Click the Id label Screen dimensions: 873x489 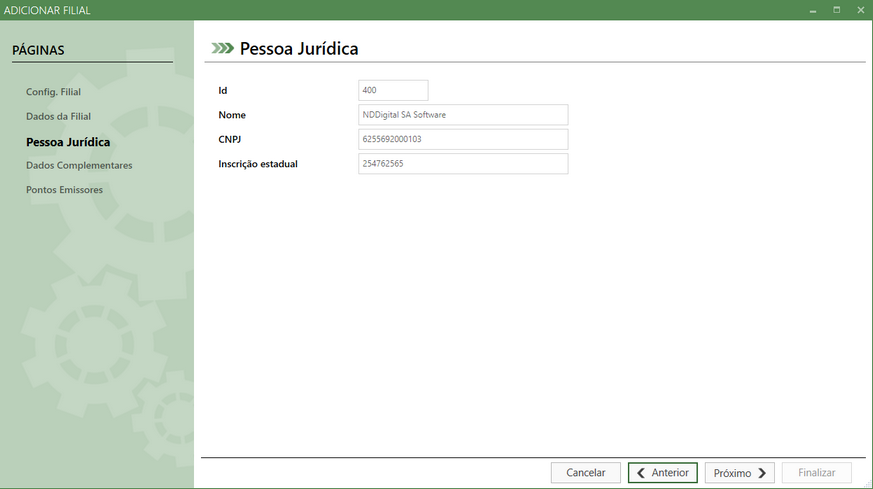[x=223, y=90]
